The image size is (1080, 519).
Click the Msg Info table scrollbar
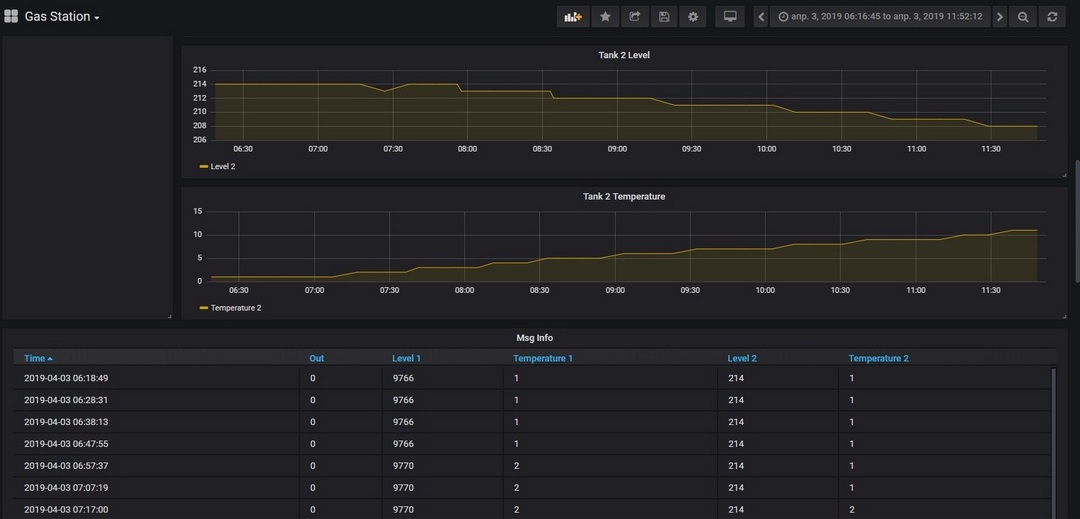(x=1053, y=443)
